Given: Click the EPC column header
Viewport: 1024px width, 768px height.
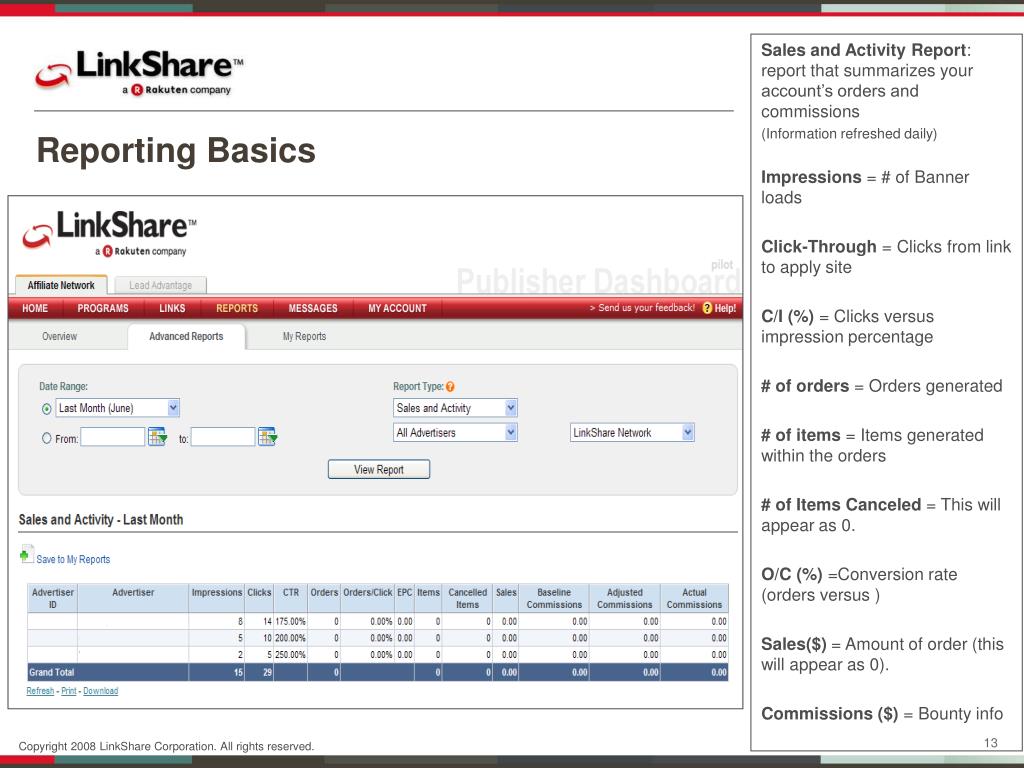Looking at the screenshot, I should [405, 598].
